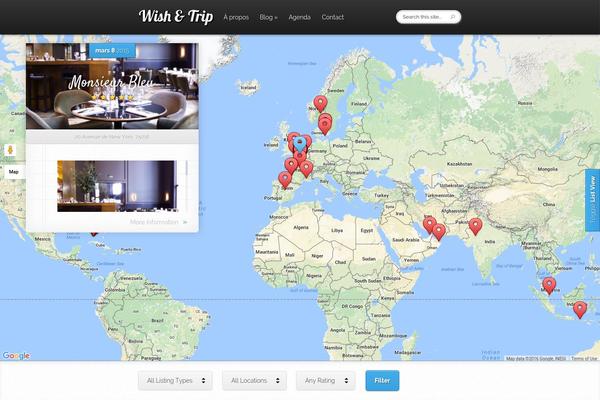
Task: Open the À propos menu item
Action: coord(236,17)
